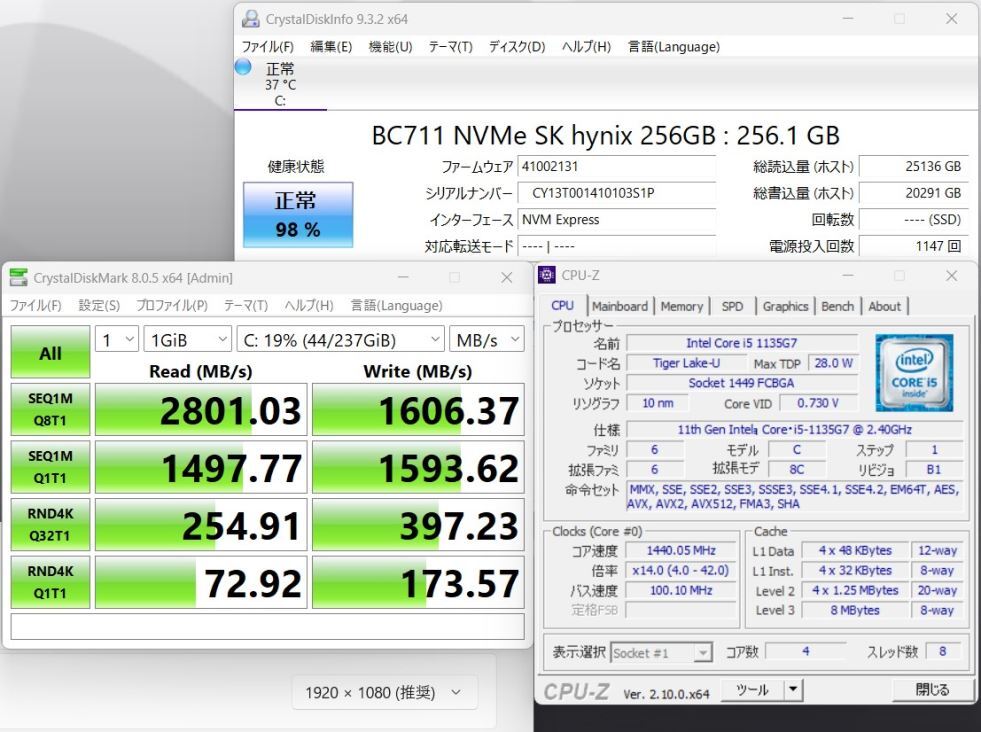
Task: Close the CrystalDiskMark window
Action: pyautogui.click(x=507, y=277)
